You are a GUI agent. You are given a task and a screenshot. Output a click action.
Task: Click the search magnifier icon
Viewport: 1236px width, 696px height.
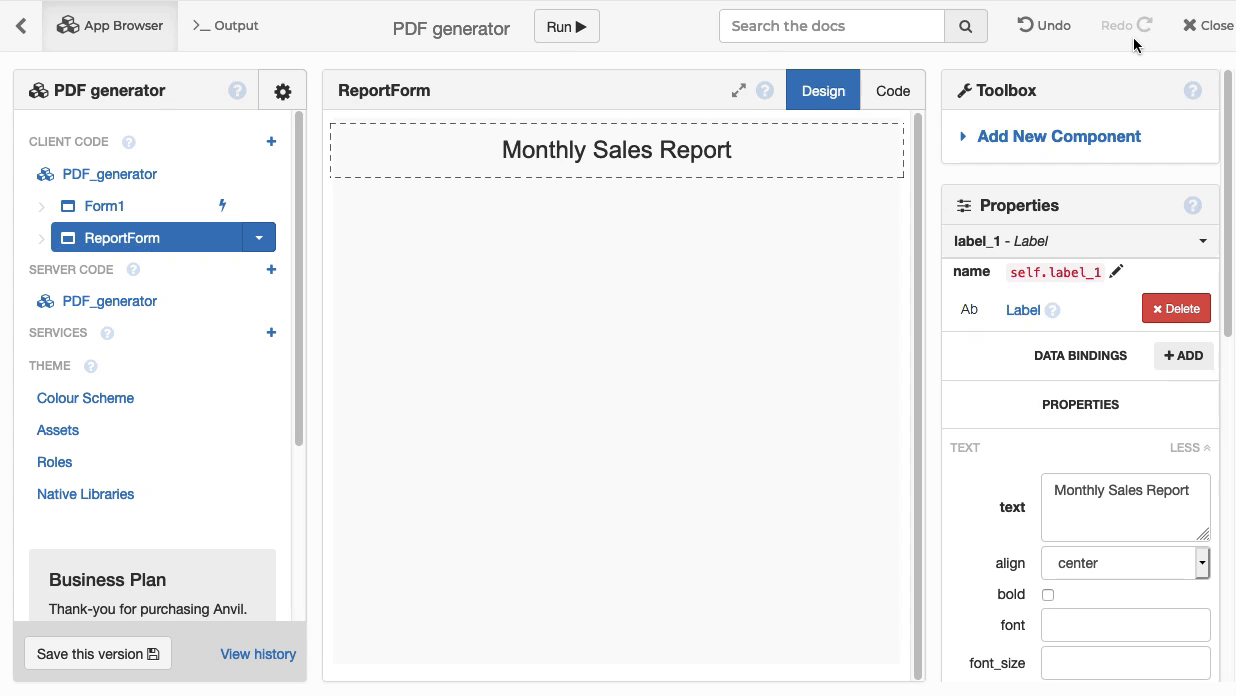[x=965, y=27]
